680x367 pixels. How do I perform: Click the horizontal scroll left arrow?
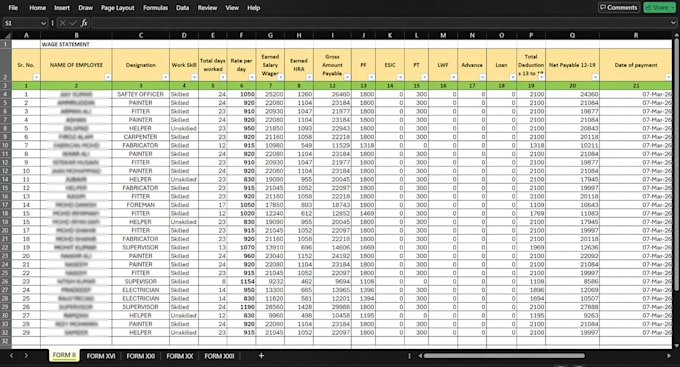pyautogui.click(x=420, y=356)
